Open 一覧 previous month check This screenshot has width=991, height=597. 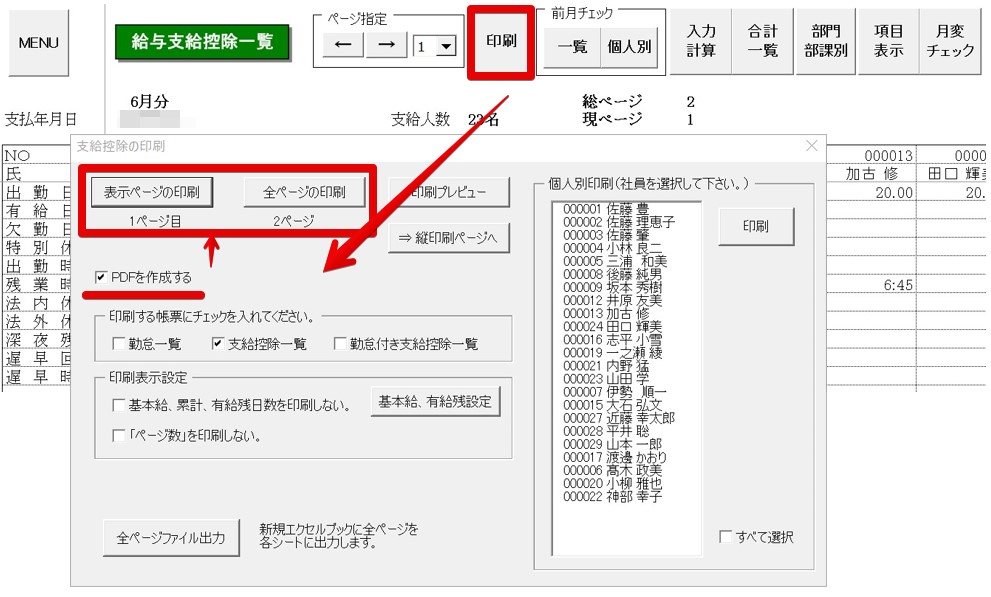pyautogui.click(x=572, y=47)
